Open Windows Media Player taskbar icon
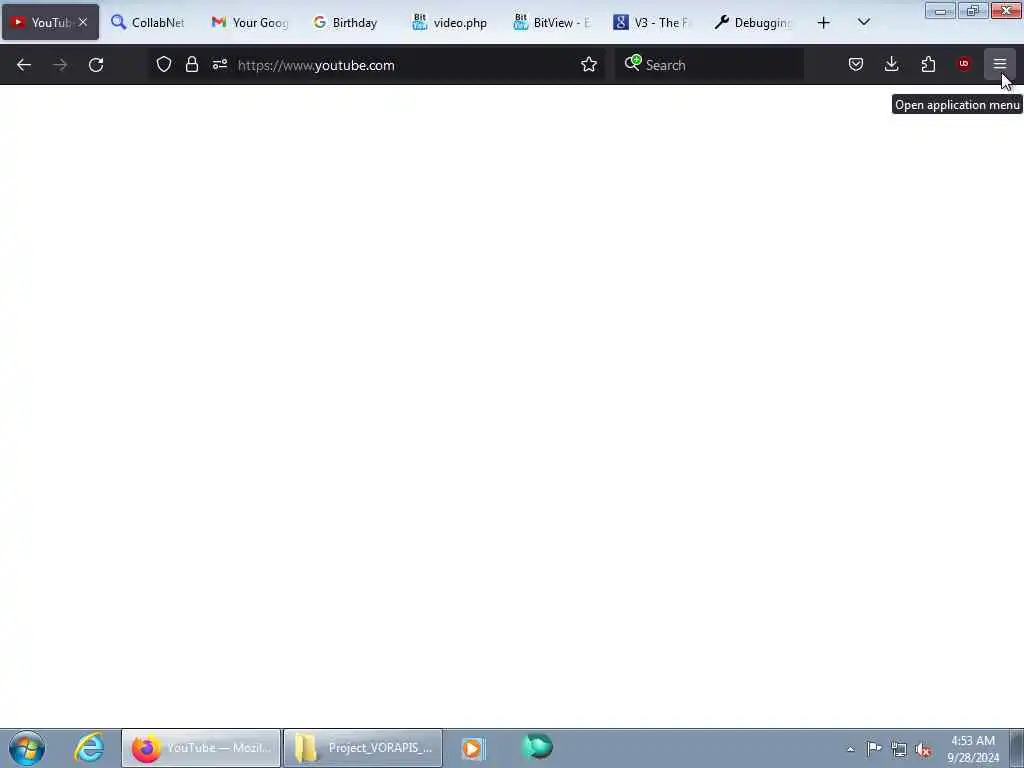The height and width of the screenshot is (768, 1024). [472, 748]
